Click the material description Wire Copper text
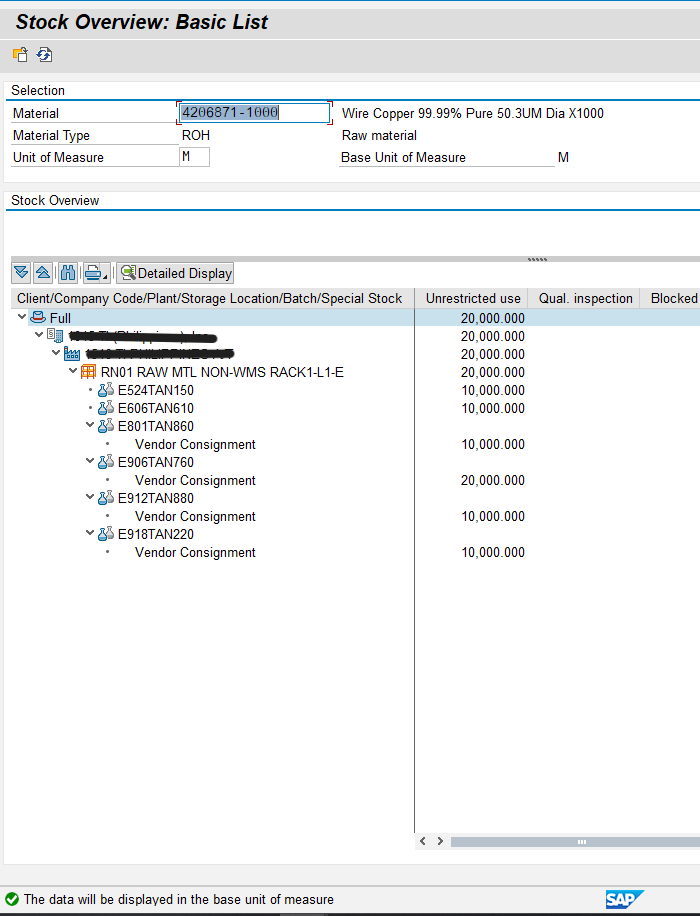Viewport: 700px width, 916px height. 473,113
